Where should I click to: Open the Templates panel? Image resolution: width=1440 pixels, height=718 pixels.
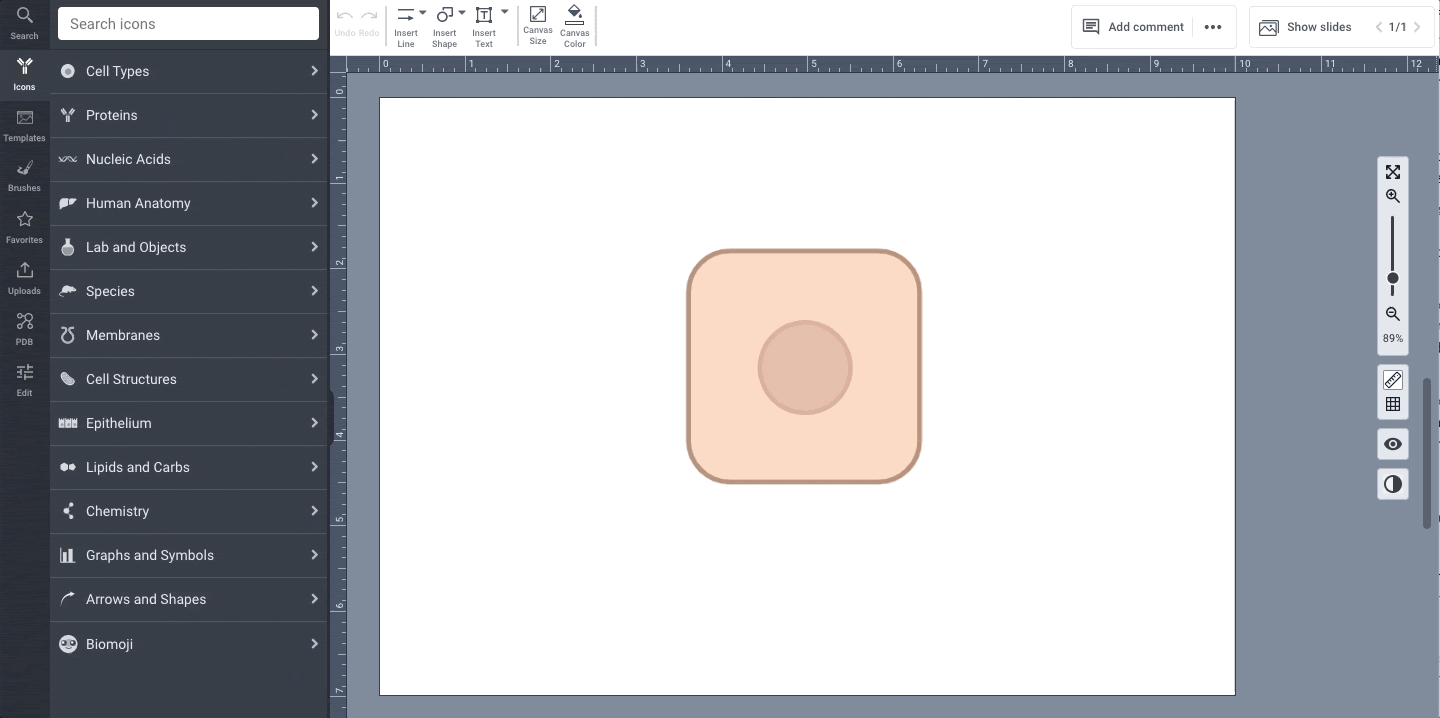(24, 123)
